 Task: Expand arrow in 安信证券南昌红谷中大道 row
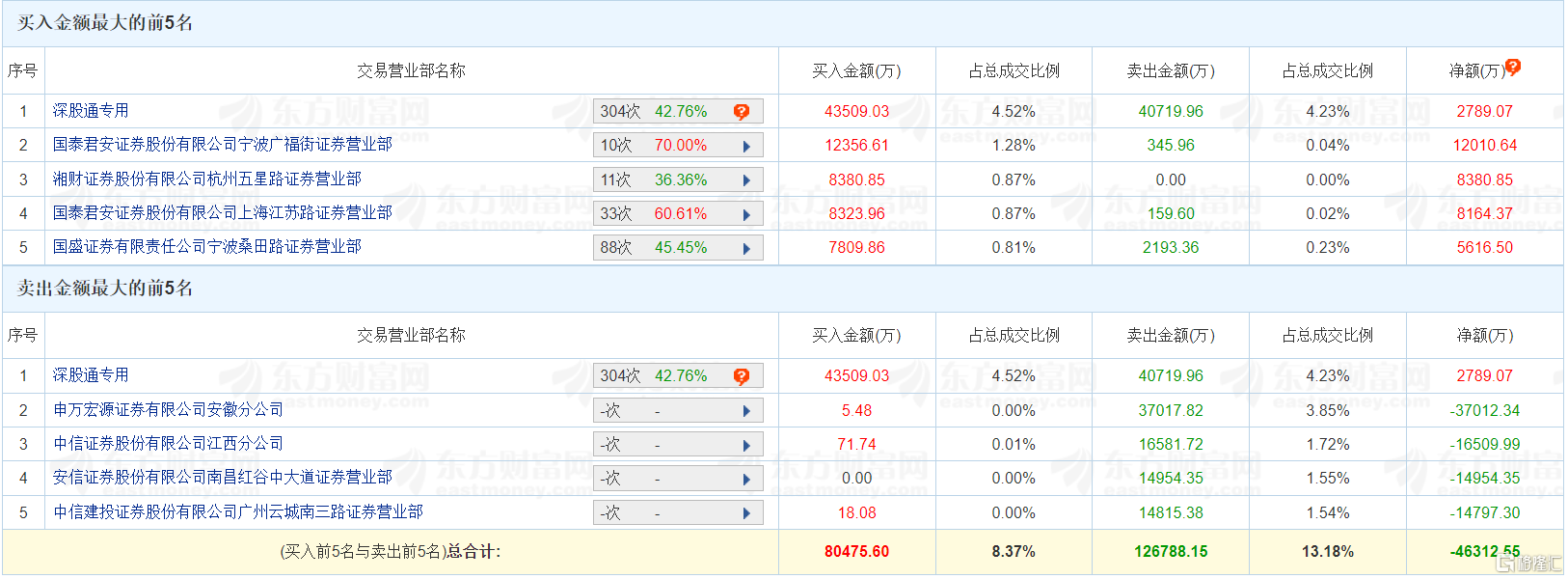[746, 480]
